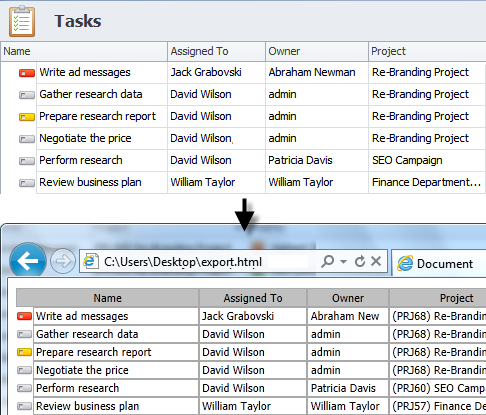This screenshot has width=486, height=415.
Task: Click the browser Forward arrow button
Action: click(63, 261)
